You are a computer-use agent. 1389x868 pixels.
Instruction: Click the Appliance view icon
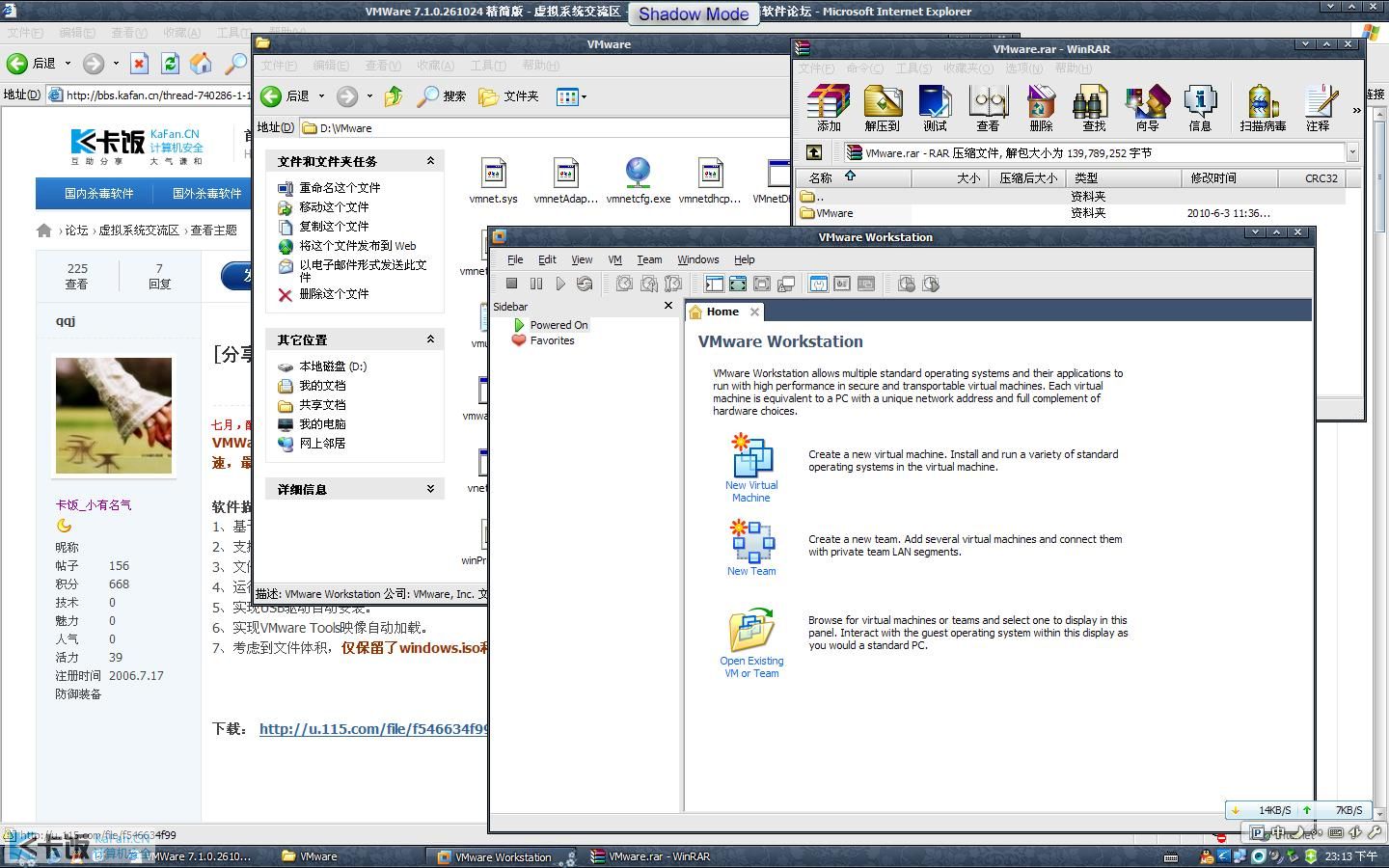click(842, 284)
